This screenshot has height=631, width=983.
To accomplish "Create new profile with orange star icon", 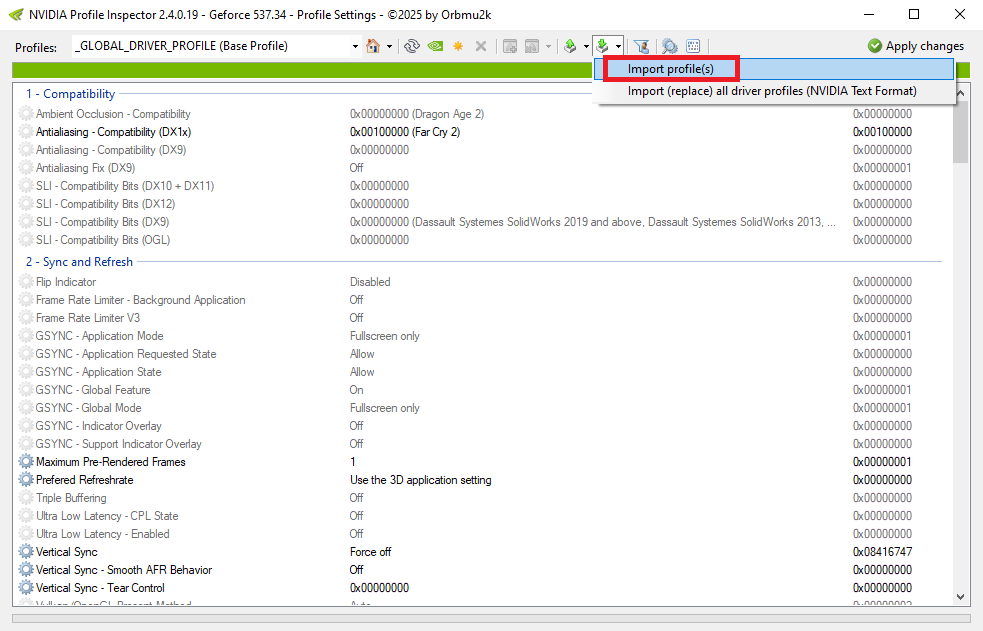I will coord(458,46).
